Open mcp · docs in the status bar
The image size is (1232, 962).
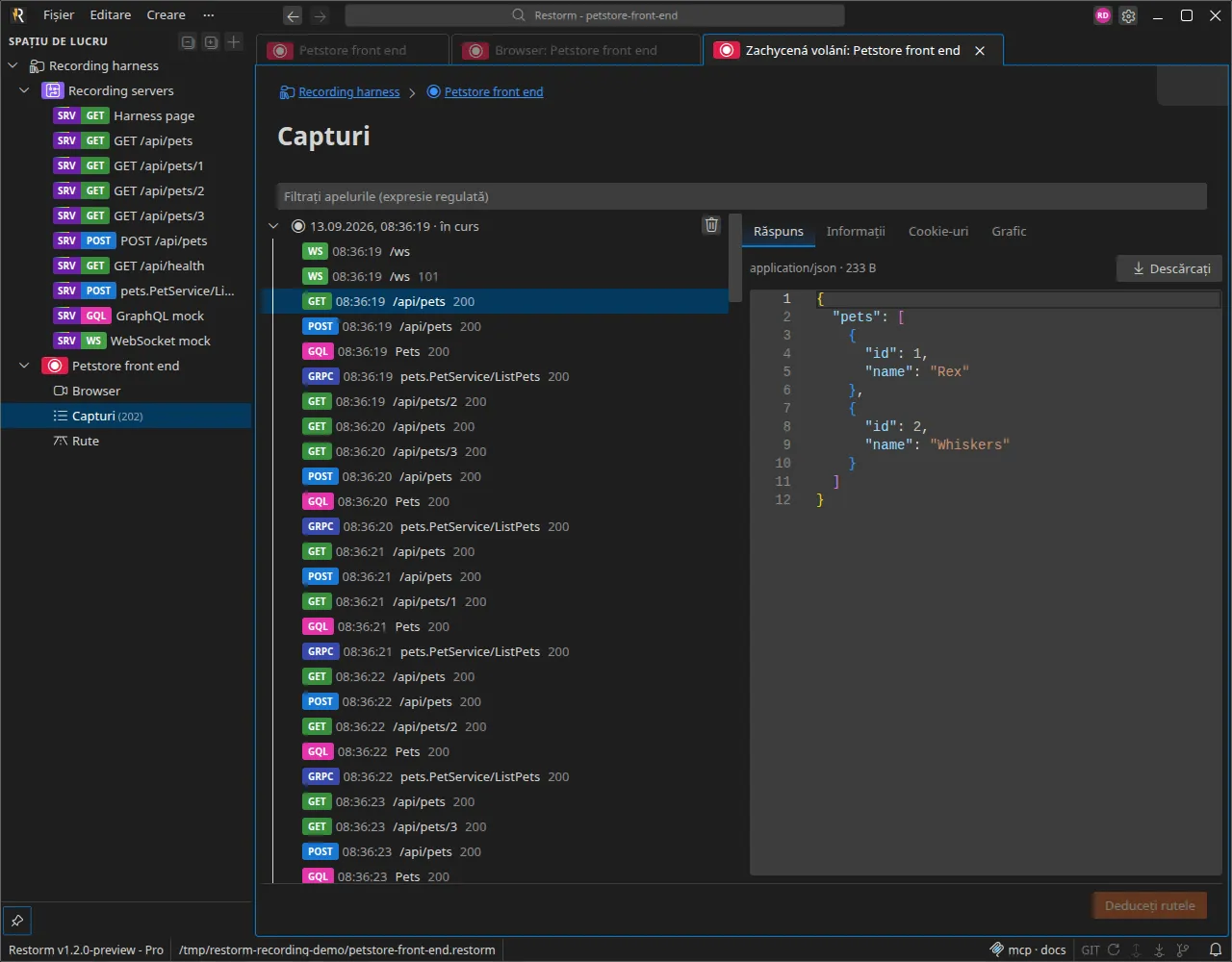(x=1028, y=949)
